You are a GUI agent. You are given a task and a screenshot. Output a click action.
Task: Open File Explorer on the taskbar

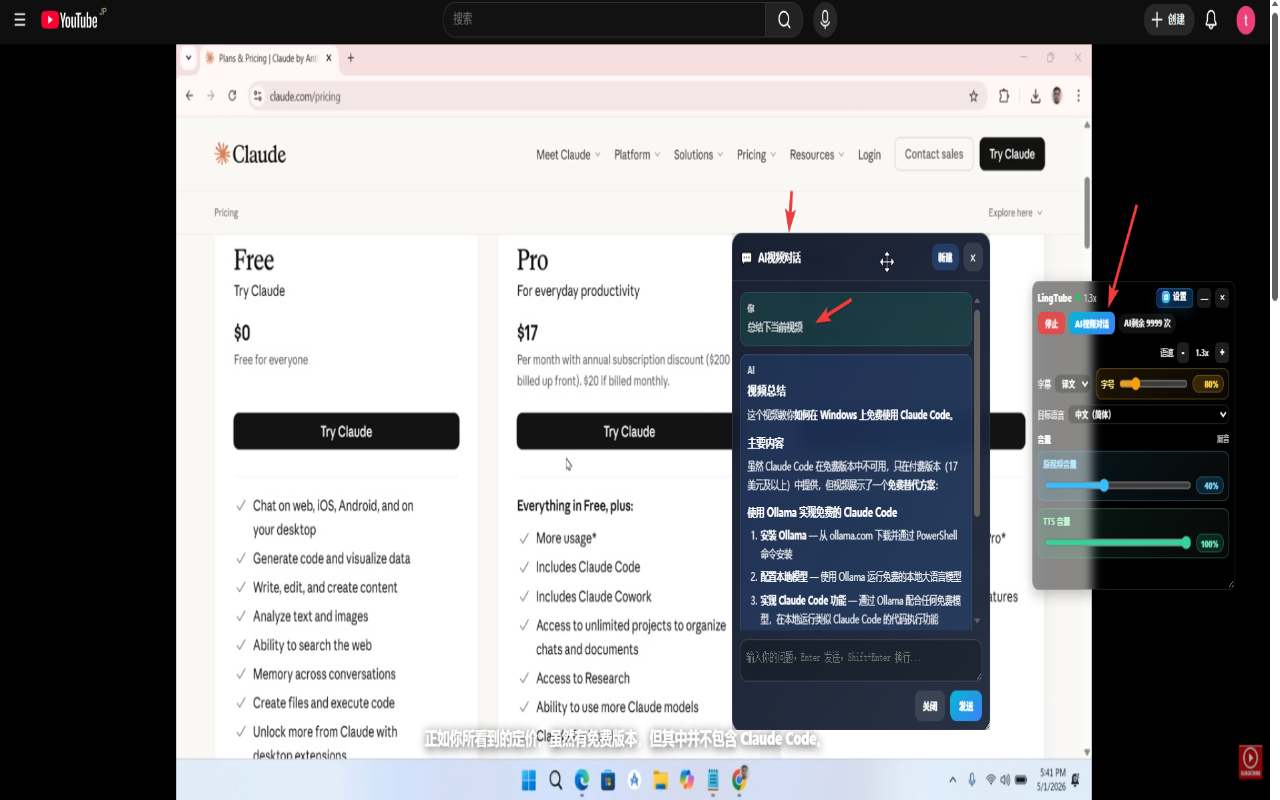click(x=660, y=780)
